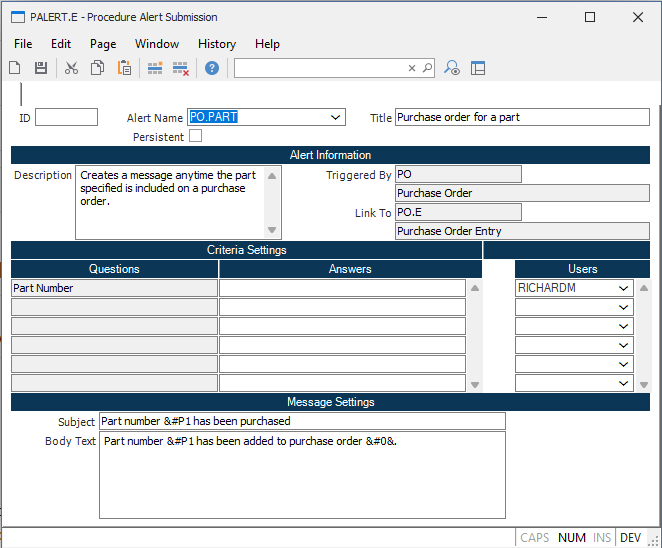Click the ID input field
662x548 pixels.
point(66,117)
